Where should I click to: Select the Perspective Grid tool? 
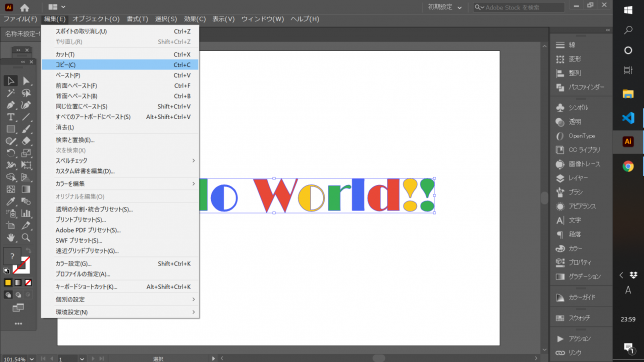click(x=26, y=178)
